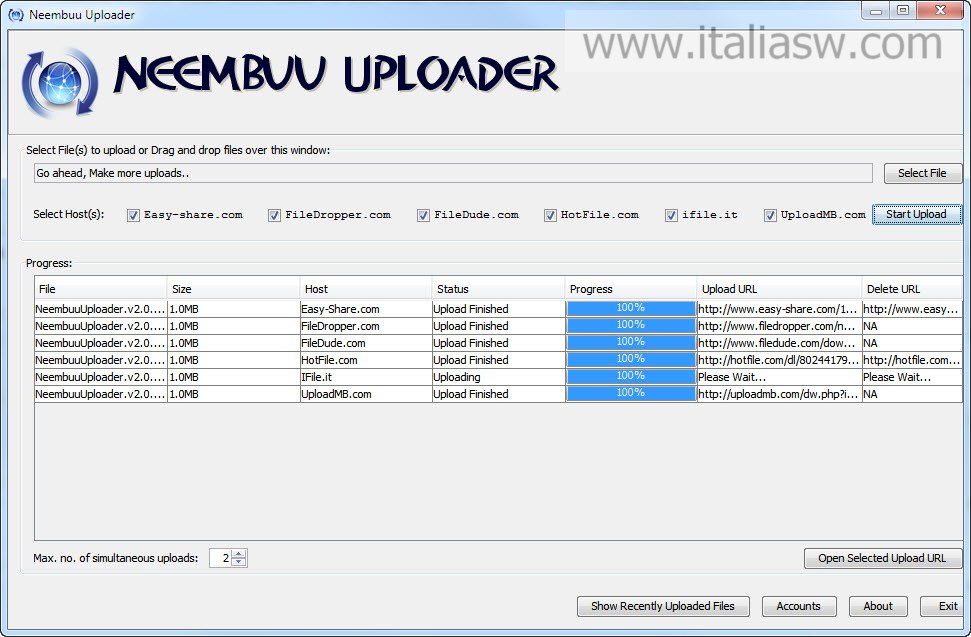The image size is (971, 637).
Task: Click the File column header
Action: pos(100,288)
